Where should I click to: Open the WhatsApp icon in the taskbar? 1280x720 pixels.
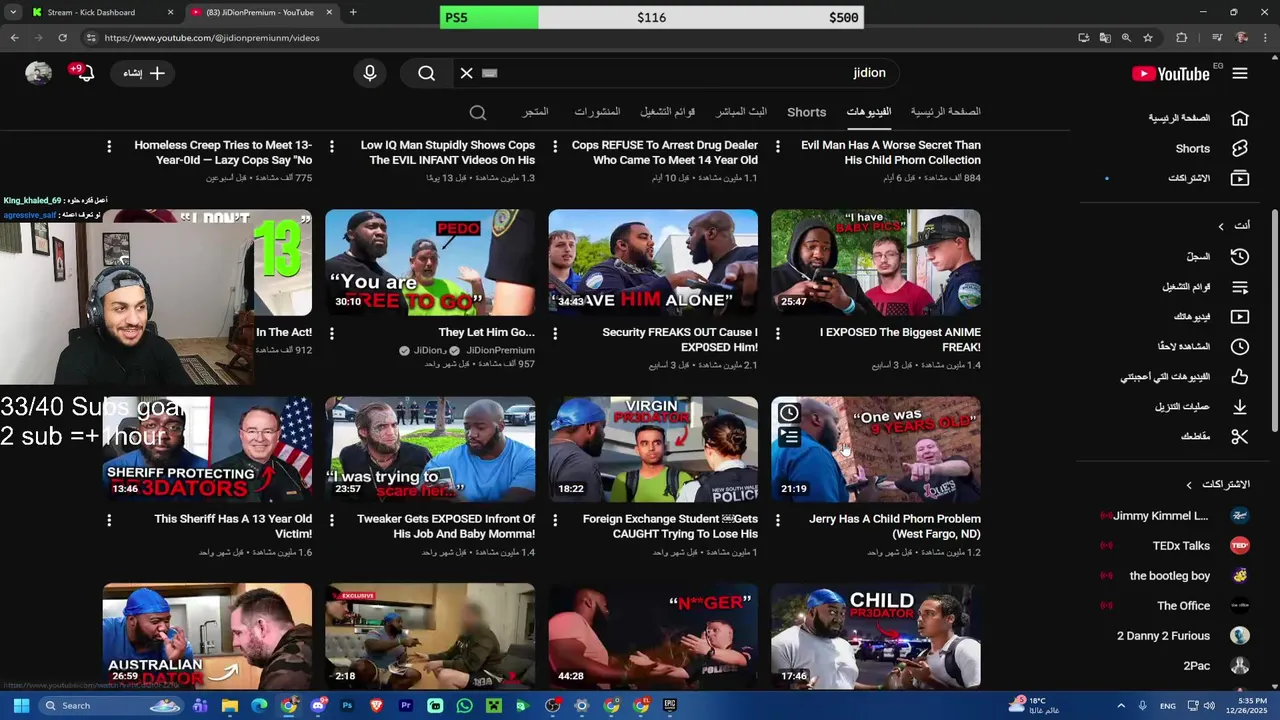pos(464,705)
